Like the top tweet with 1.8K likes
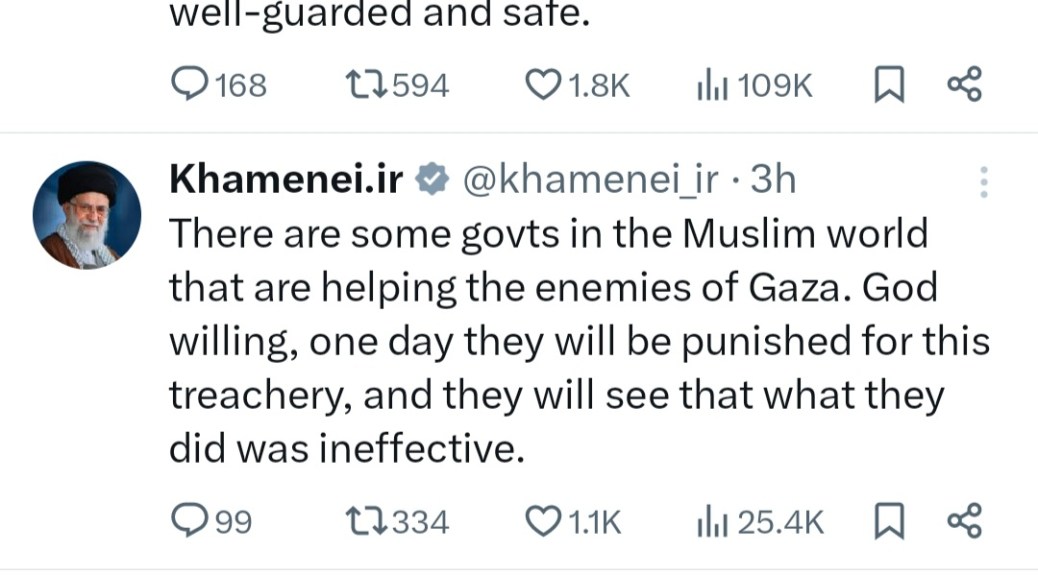1038x576 pixels. click(x=543, y=86)
